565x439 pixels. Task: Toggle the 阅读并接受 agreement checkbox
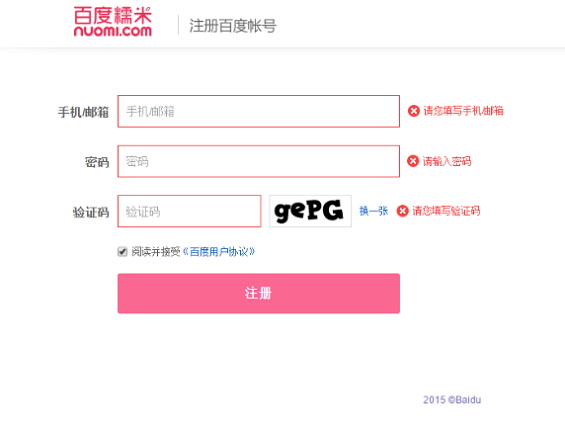point(123,252)
